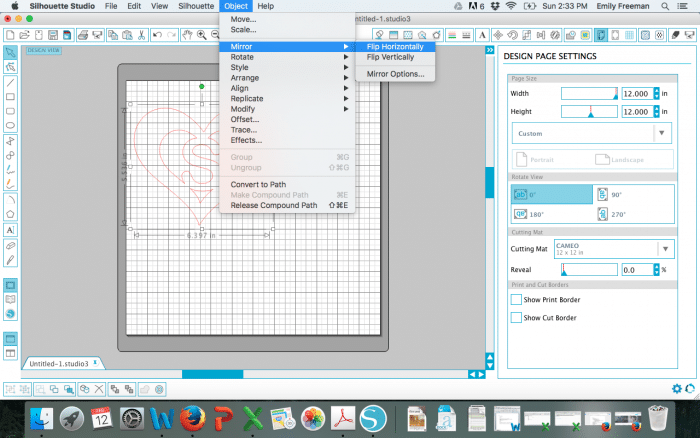Open file with folder toolbar icon
Viewport: 700px width, 438px height.
click(x=24, y=35)
